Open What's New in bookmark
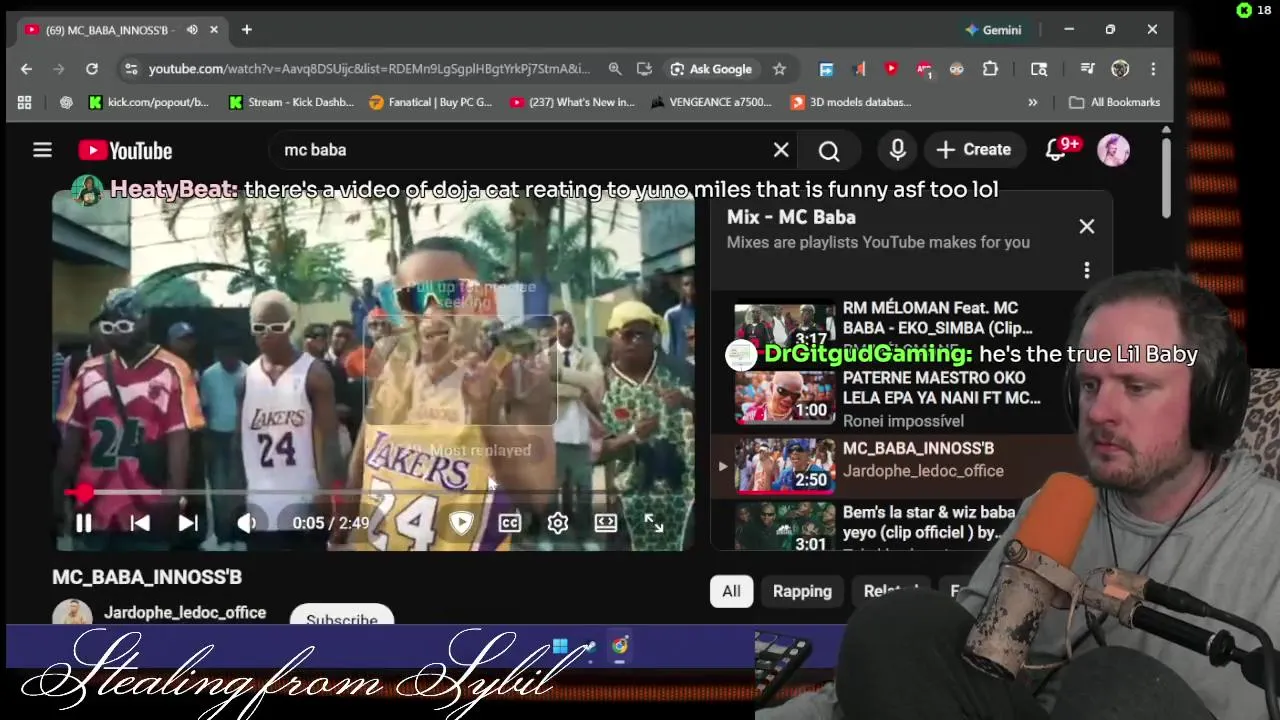1280x720 pixels. click(572, 102)
